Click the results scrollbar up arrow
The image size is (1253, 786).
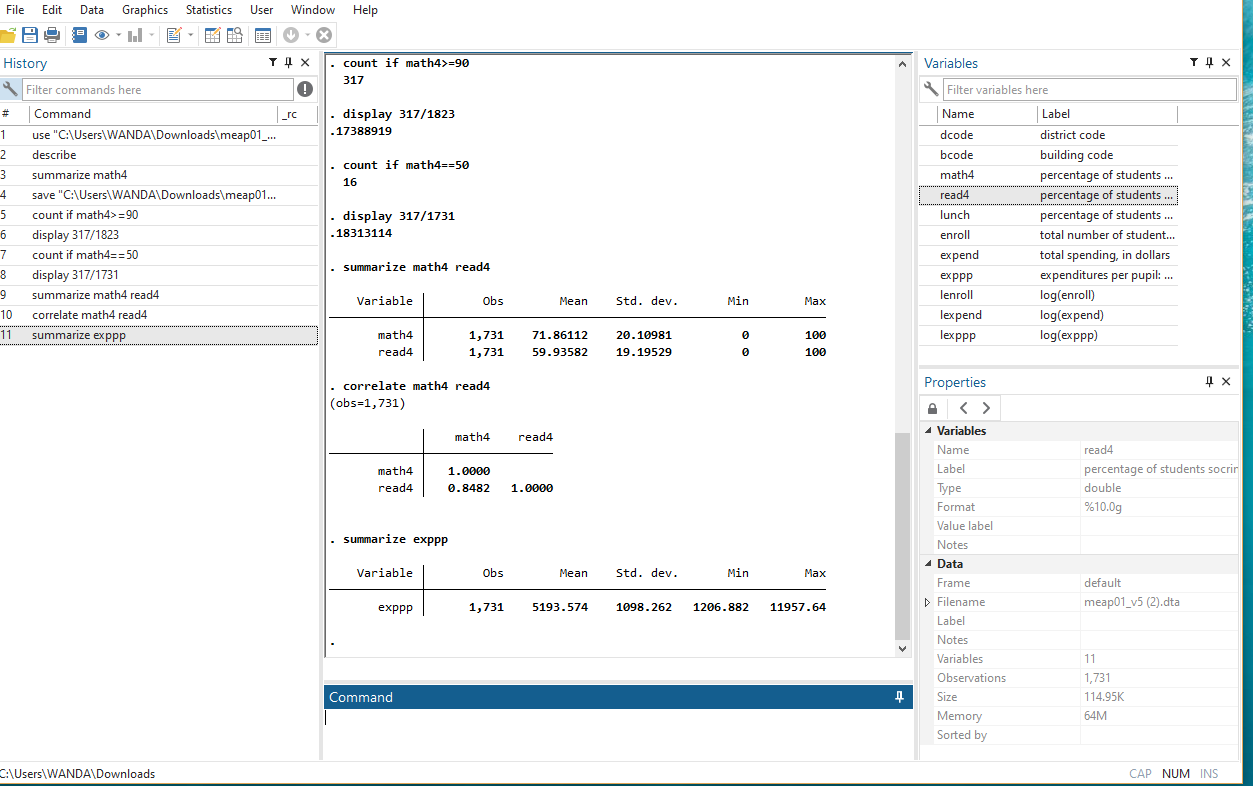coord(903,63)
